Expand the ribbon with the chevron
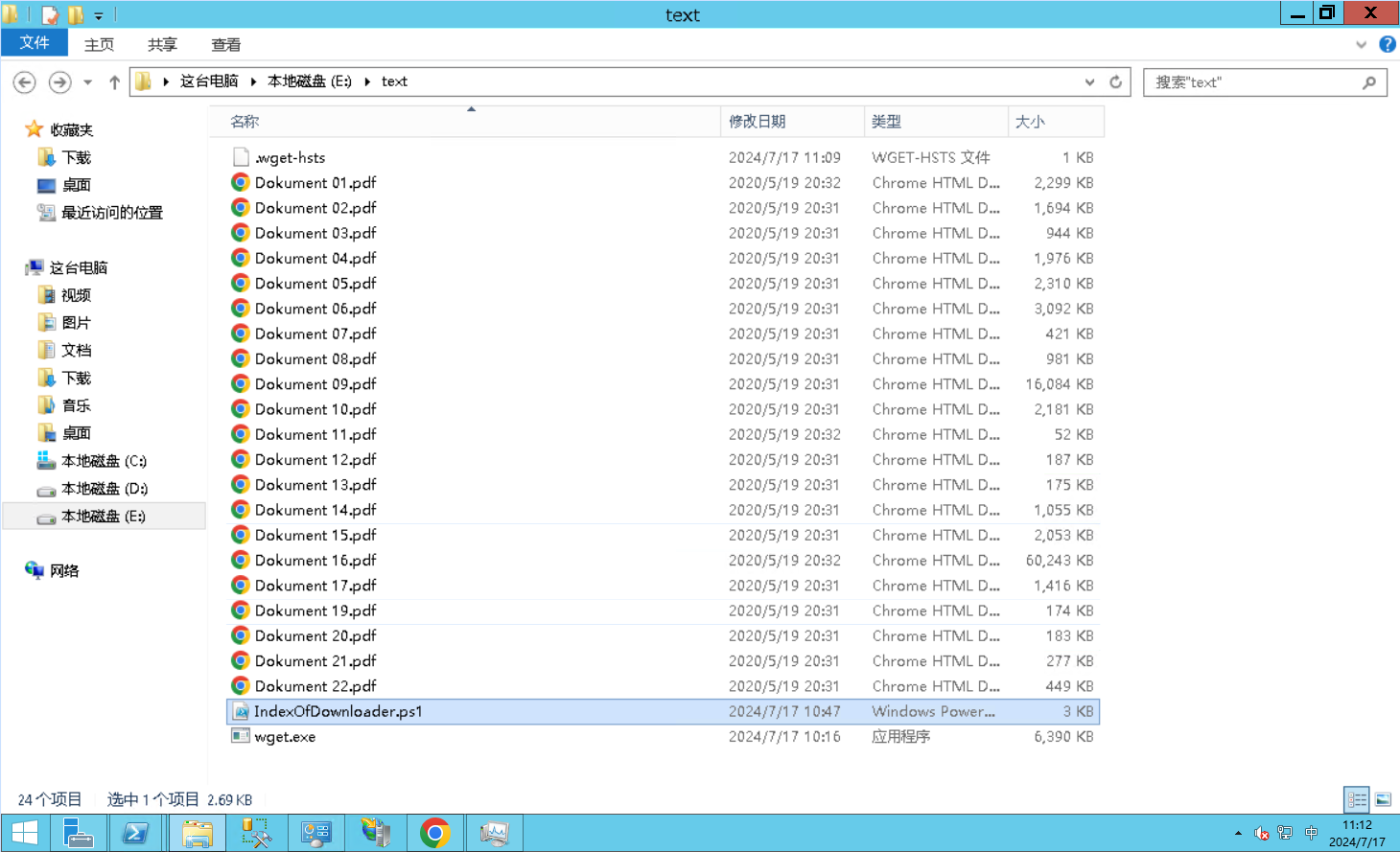Viewport: 1400px width, 852px height. 1361,44
